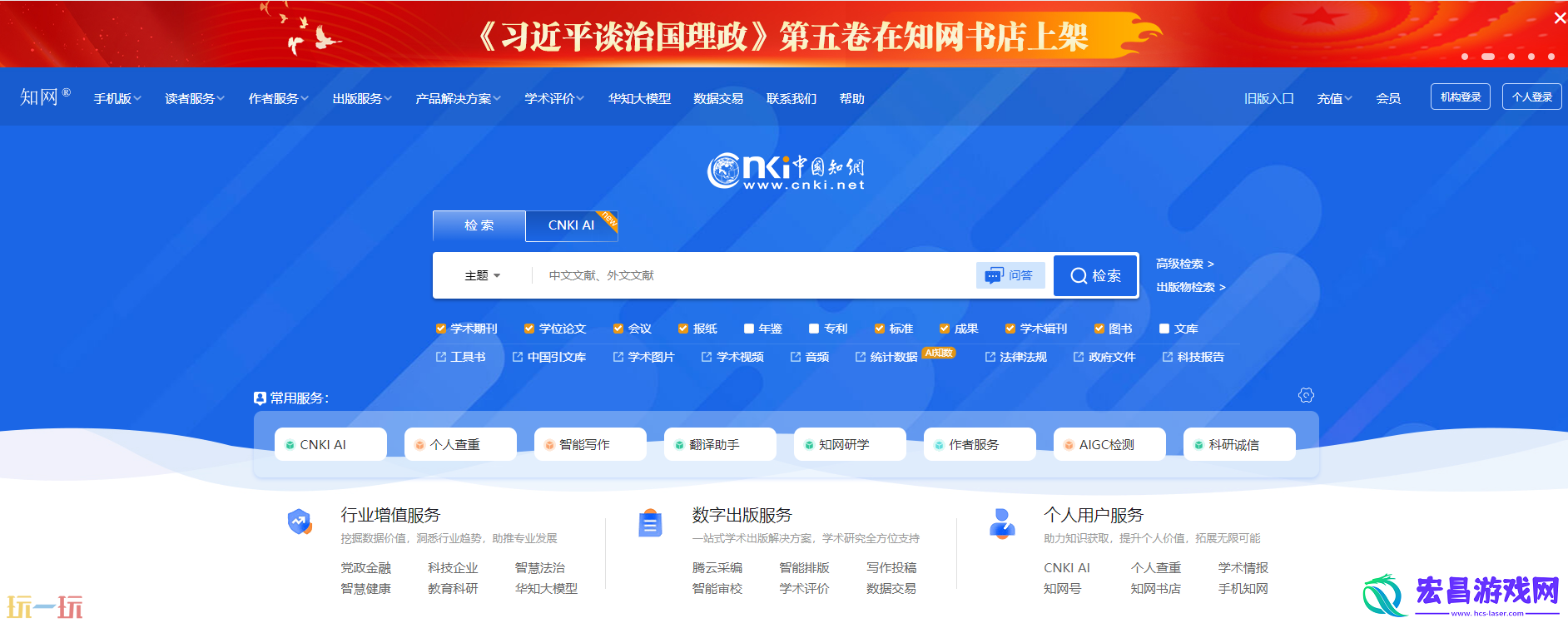
Task: Open 科技报告 external link
Action: (x=1193, y=357)
